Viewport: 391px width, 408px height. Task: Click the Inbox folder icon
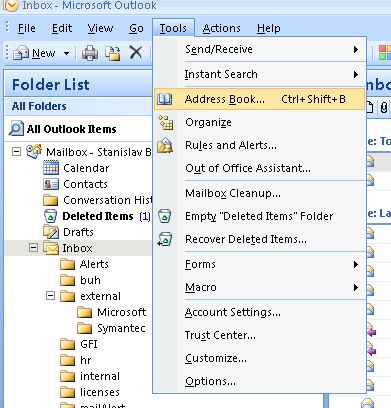51,248
